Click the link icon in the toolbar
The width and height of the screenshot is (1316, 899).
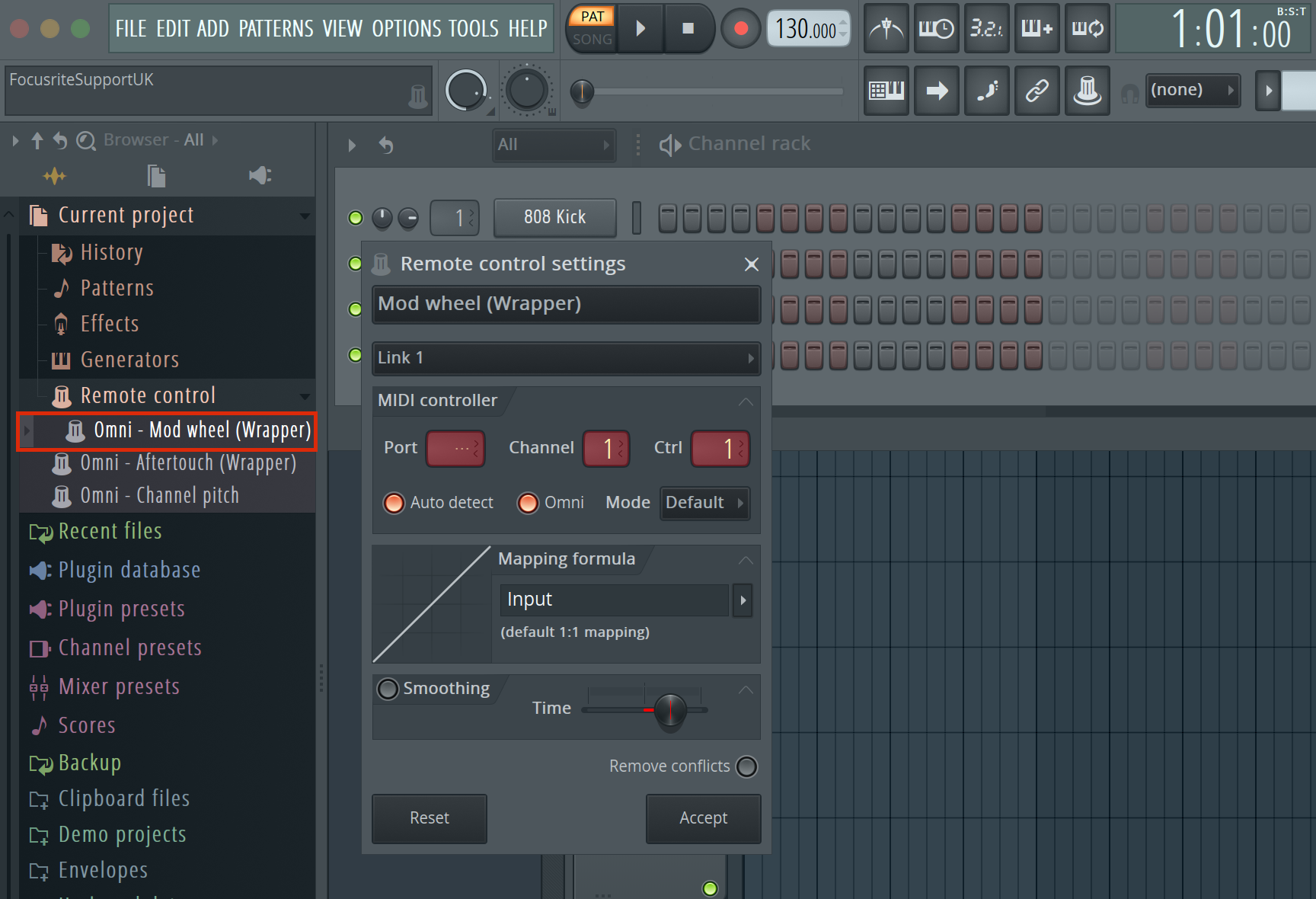1037,91
